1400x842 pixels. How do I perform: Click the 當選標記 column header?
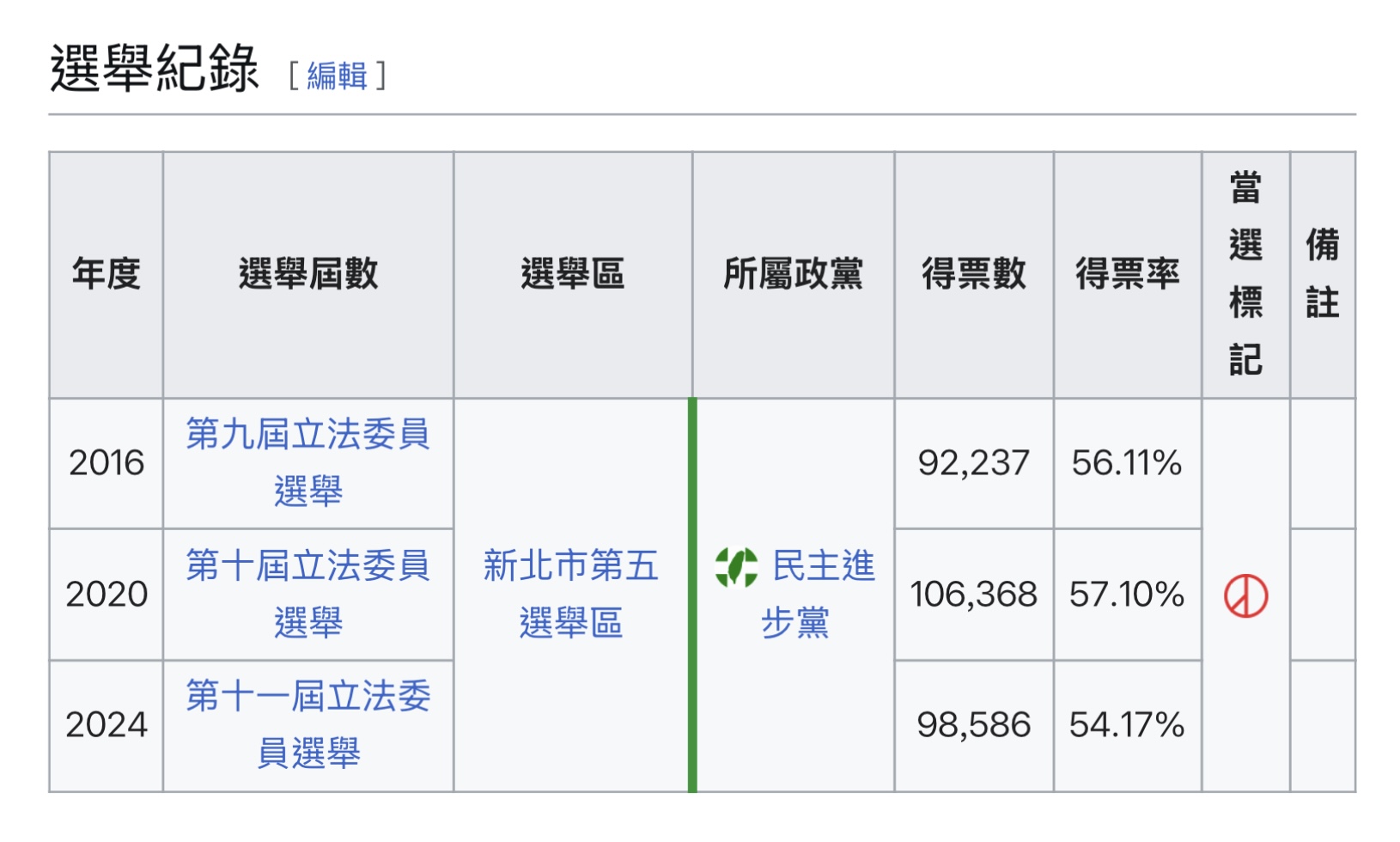[x=1245, y=274]
